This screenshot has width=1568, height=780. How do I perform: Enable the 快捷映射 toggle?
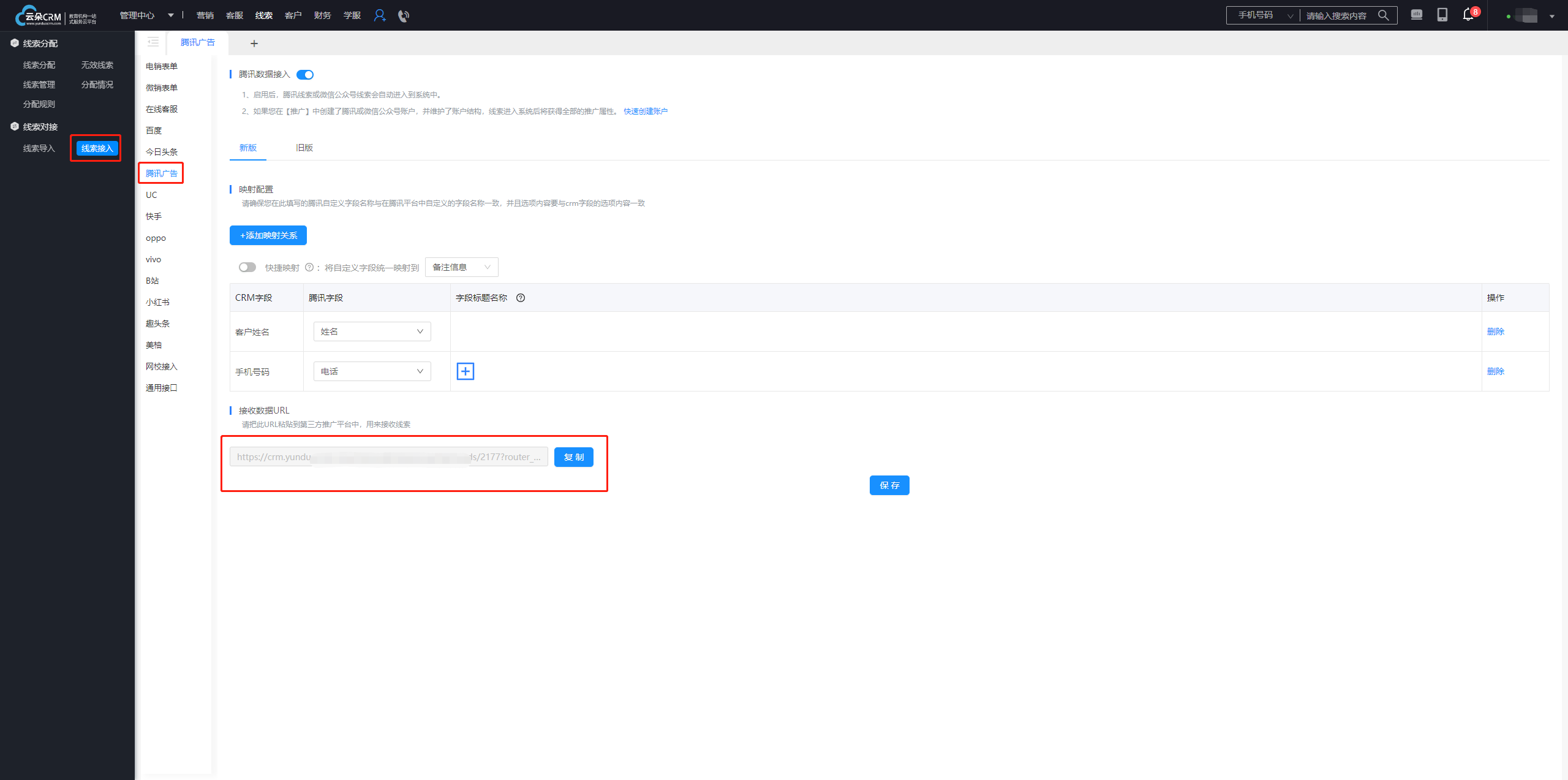pos(247,267)
